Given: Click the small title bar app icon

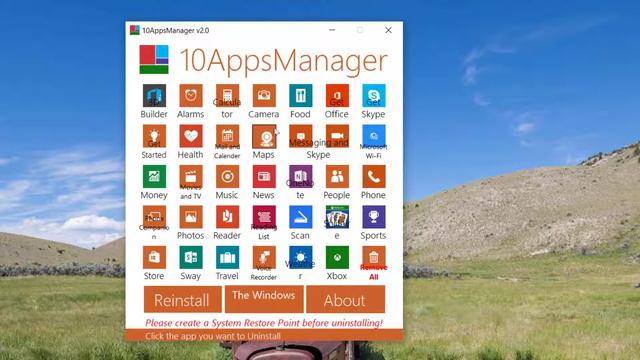Looking at the screenshot, I should [135, 30].
